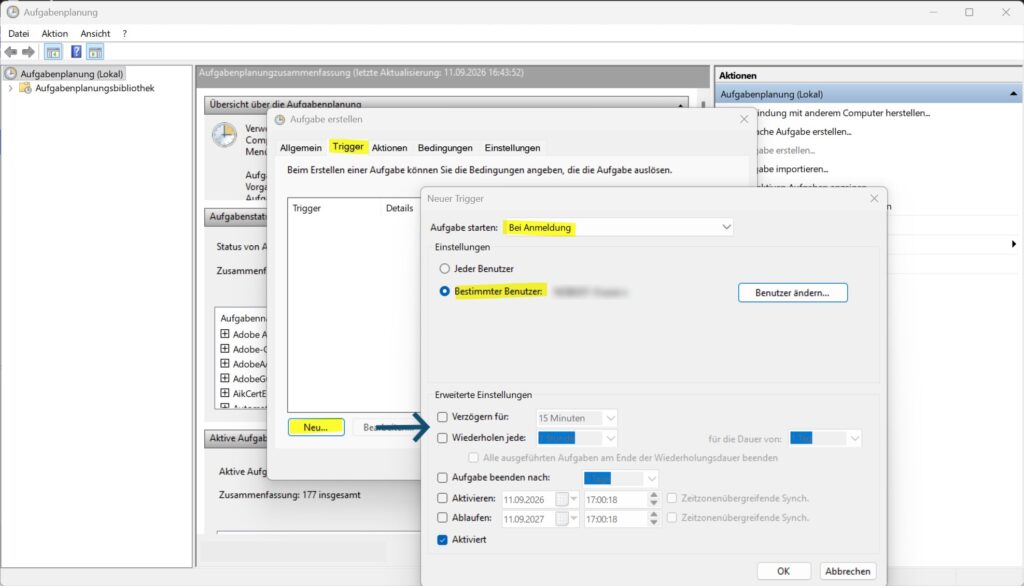Open the Aufgabe beenden nach duration dropdown
The height and width of the screenshot is (586, 1024).
pyautogui.click(x=620, y=478)
